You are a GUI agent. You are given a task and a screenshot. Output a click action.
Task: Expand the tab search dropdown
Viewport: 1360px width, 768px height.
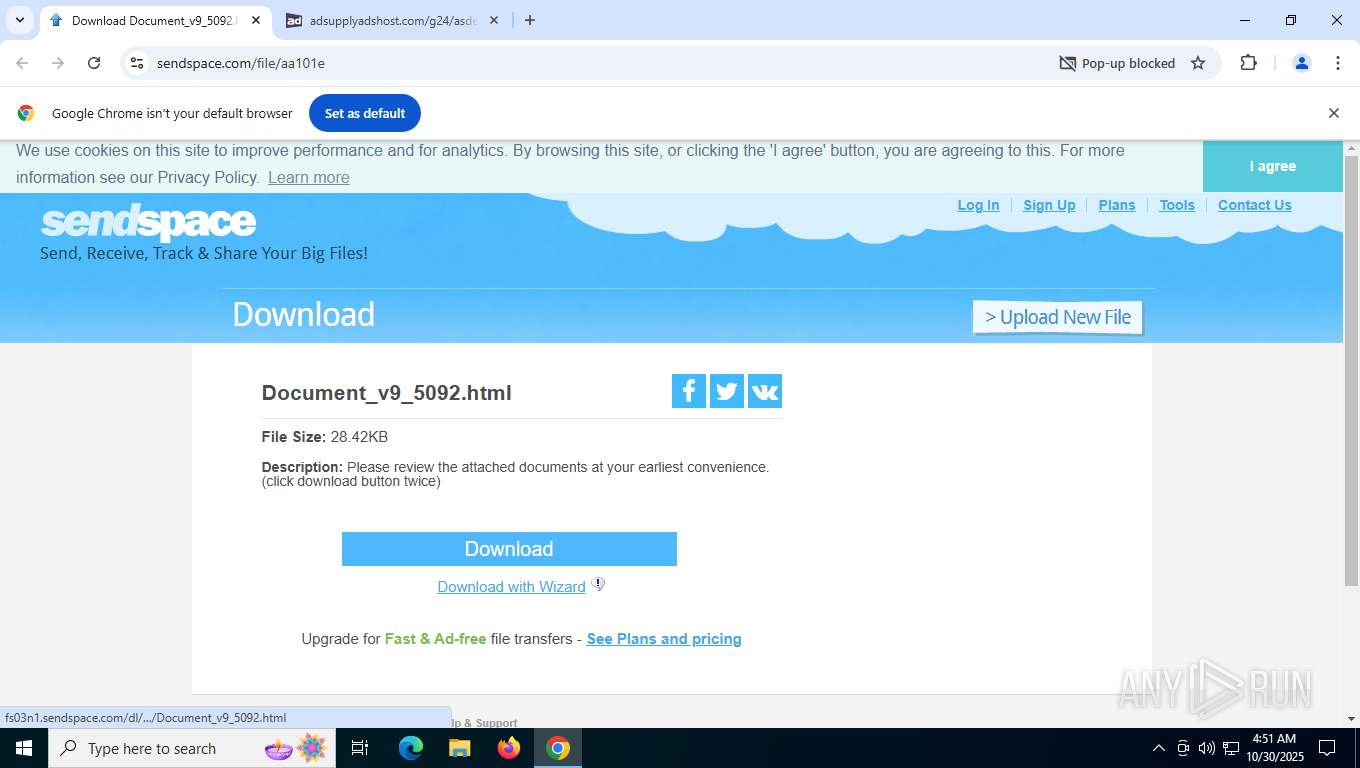click(20, 20)
